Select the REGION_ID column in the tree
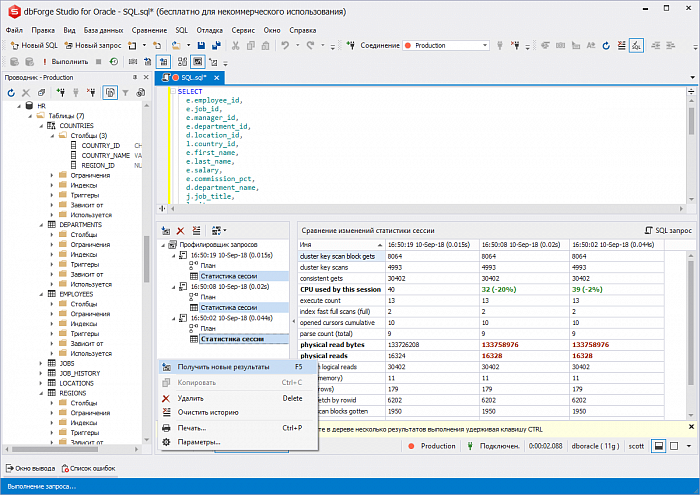This screenshot has height=495, width=700. click(98, 165)
